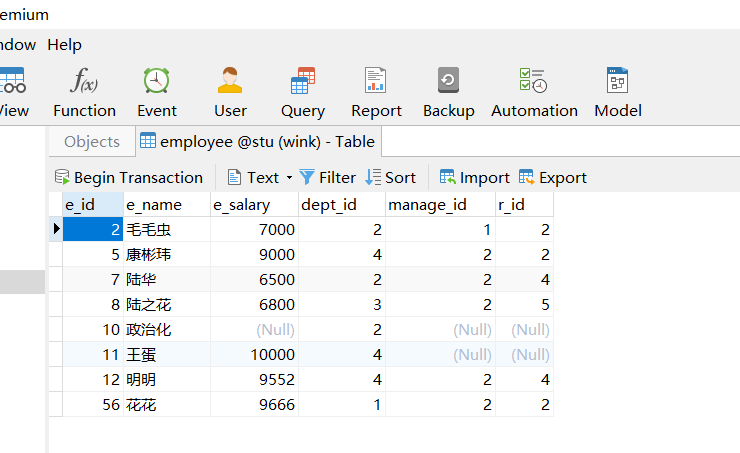Select salary cell 9000
Image resolution: width=740 pixels, height=453 pixels.
[x=254, y=254]
